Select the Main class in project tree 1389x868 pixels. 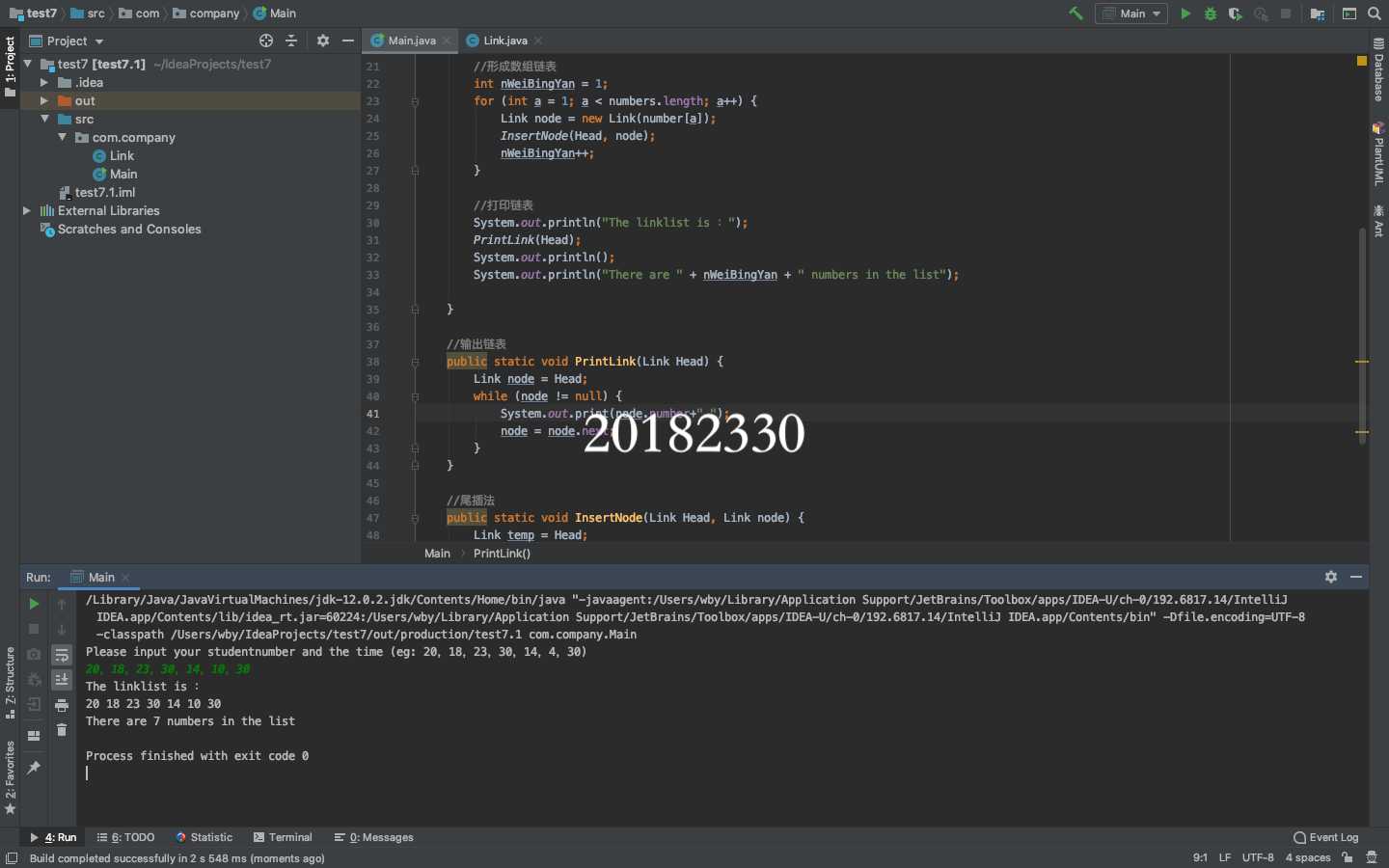(115, 174)
